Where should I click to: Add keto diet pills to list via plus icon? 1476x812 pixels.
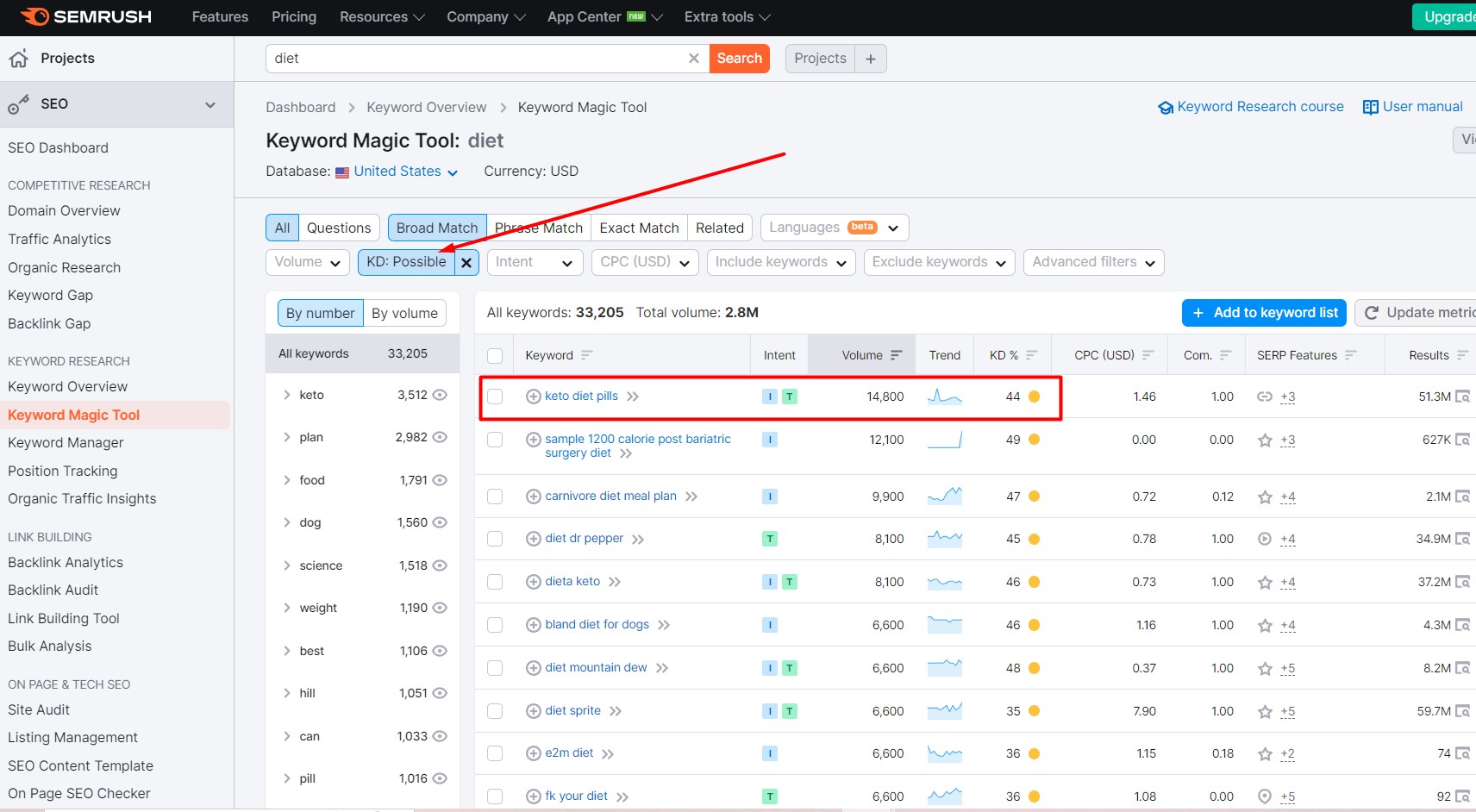(533, 397)
